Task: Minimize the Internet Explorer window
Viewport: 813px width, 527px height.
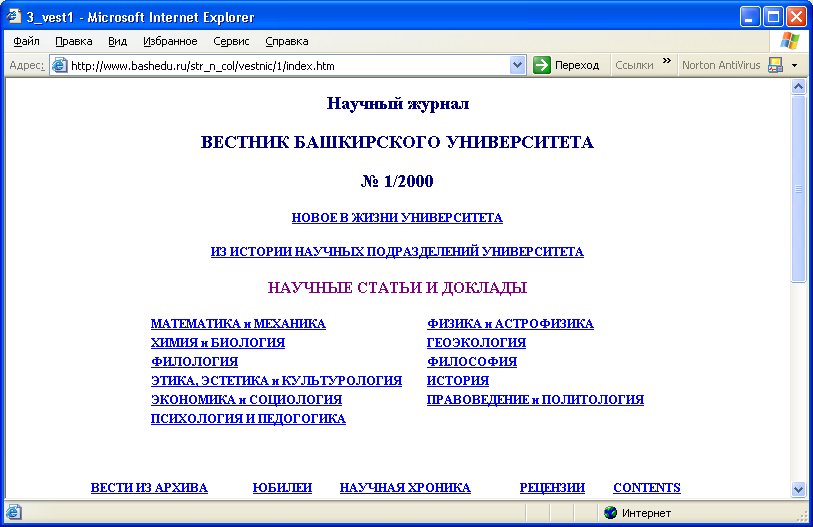Action: (749, 17)
